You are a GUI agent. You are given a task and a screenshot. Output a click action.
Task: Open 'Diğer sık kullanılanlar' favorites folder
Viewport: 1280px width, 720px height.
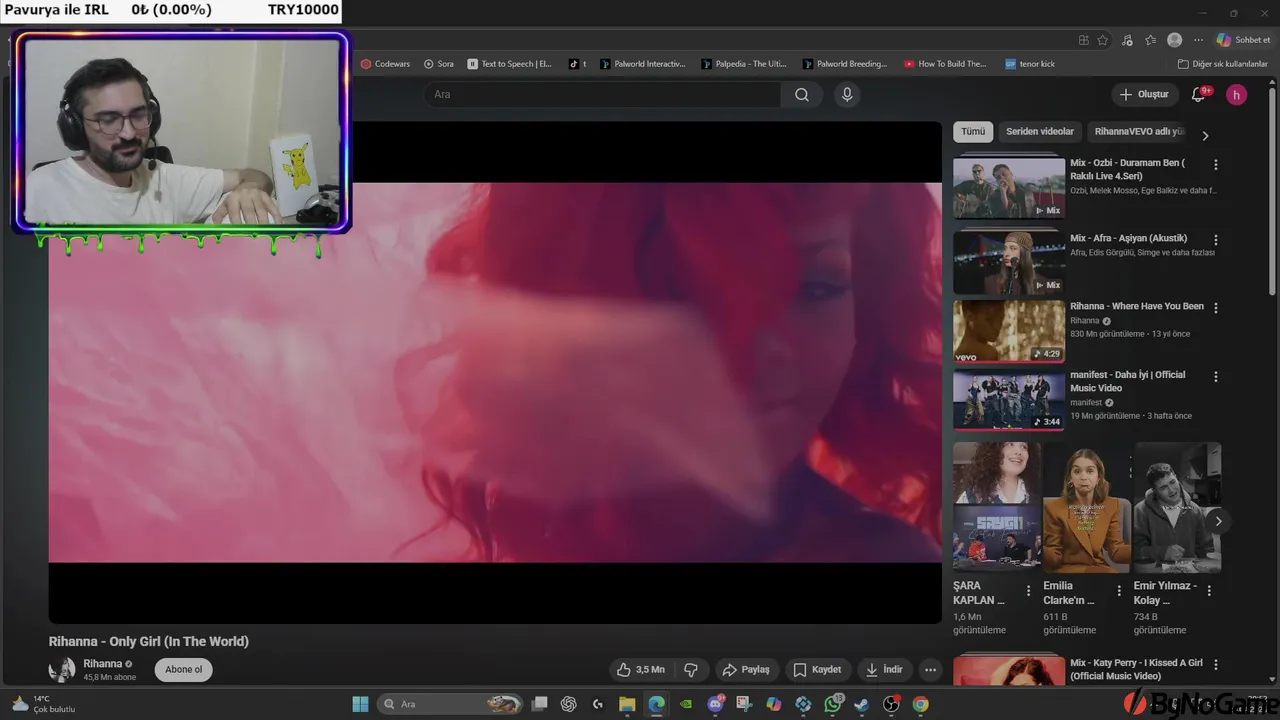pyautogui.click(x=1222, y=64)
